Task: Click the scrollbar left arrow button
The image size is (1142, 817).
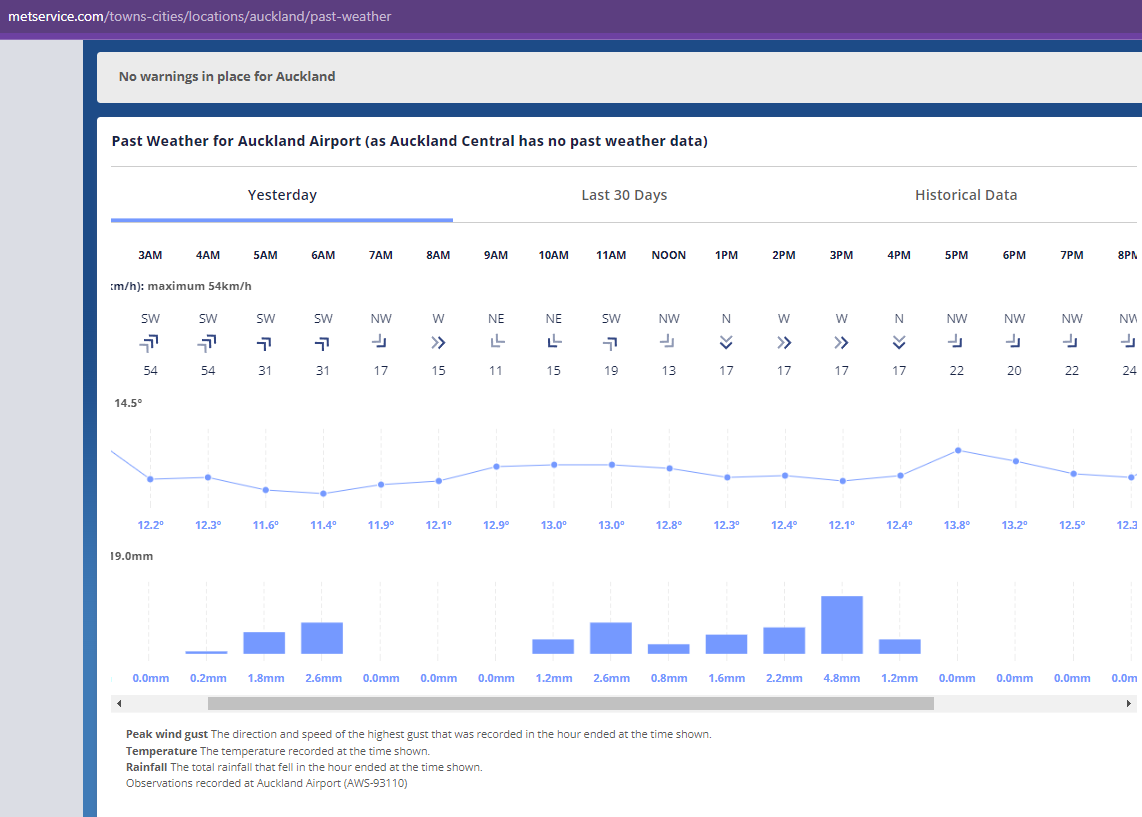Action: pyautogui.click(x=119, y=704)
